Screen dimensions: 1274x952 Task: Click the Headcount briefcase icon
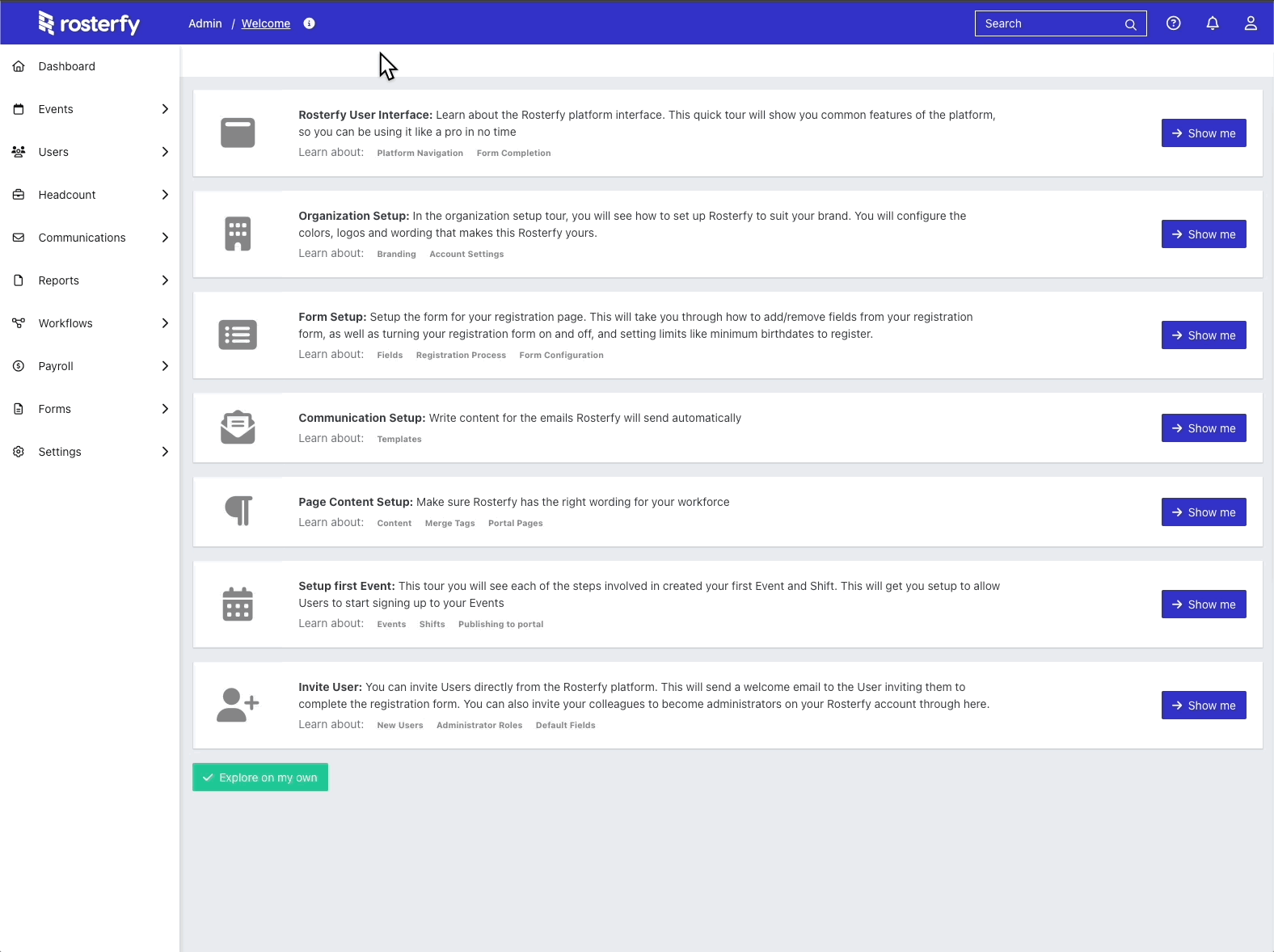pyautogui.click(x=19, y=195)
